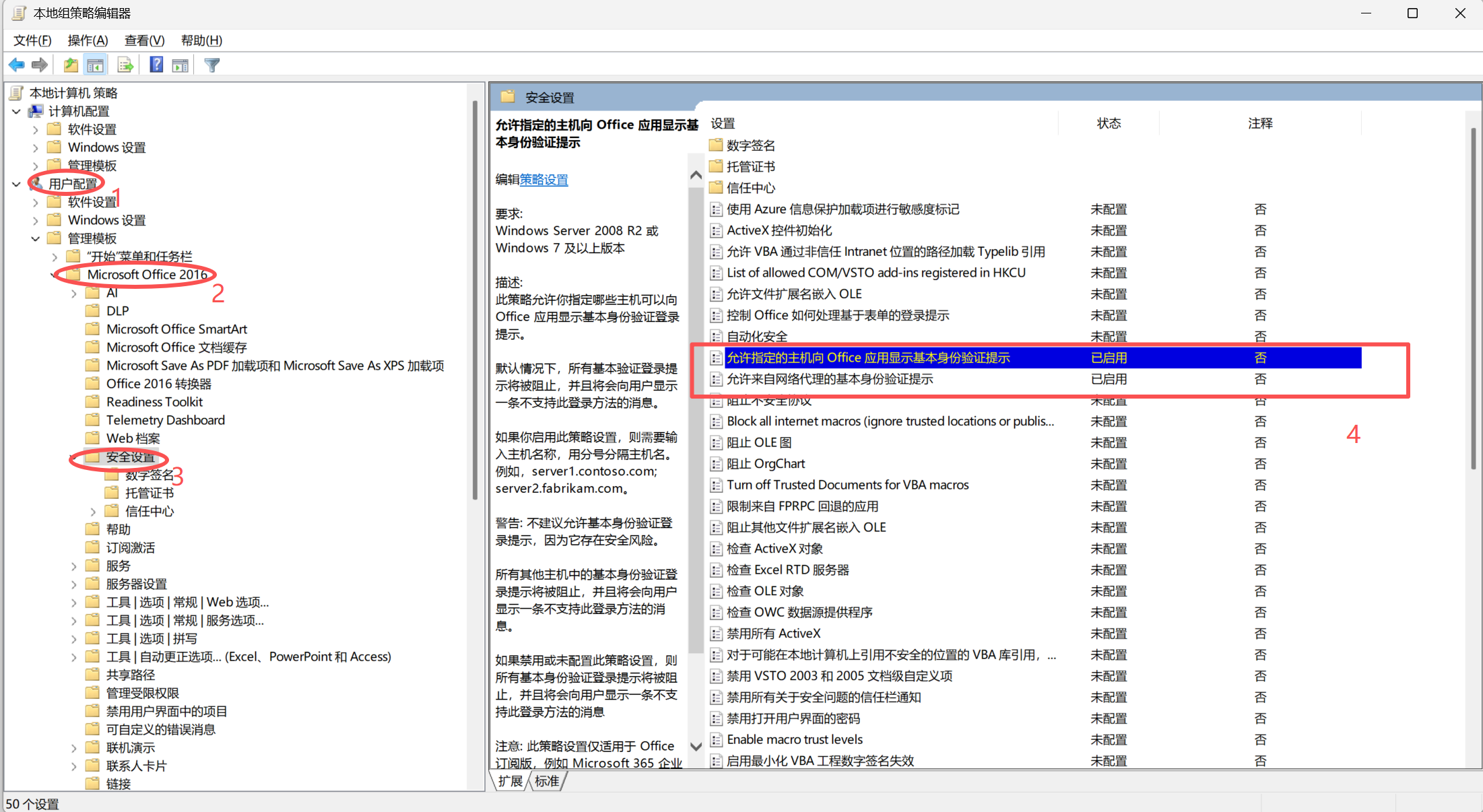This screenshot has height=812, width=1483.
Task: Expand the 信任中心 tree node chevron
Action: pos(93,512)
